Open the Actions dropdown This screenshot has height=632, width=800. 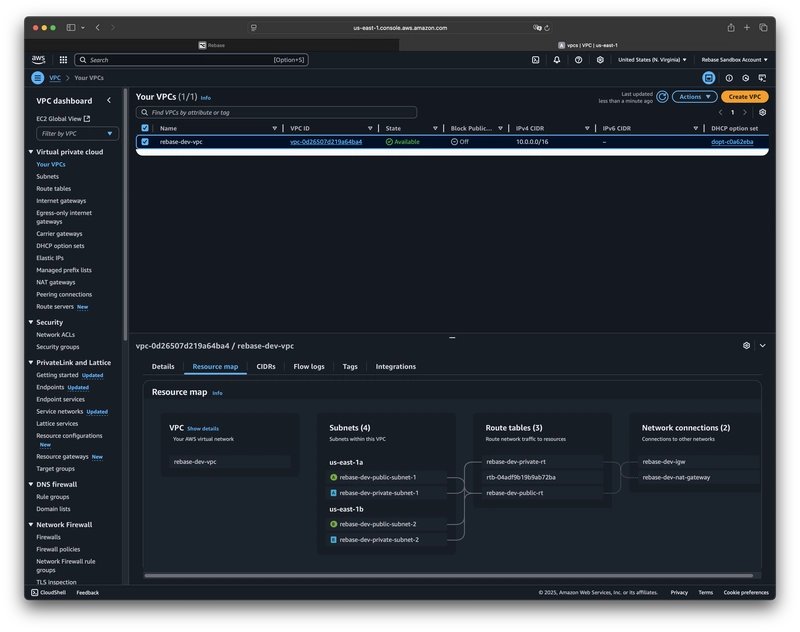[x=694, y=96]
